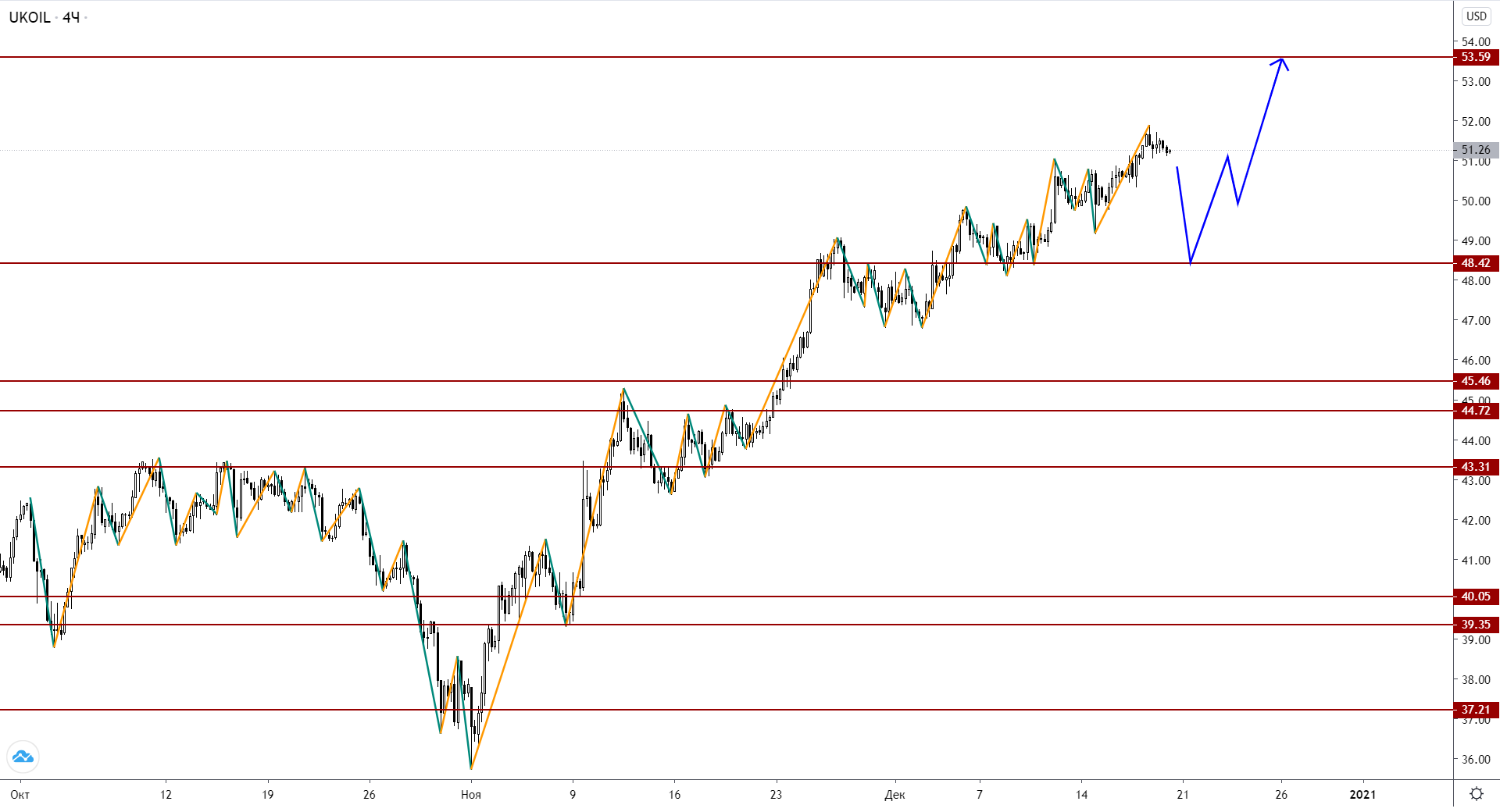
Task: Click the Дек date label
Action: (895, 794)
